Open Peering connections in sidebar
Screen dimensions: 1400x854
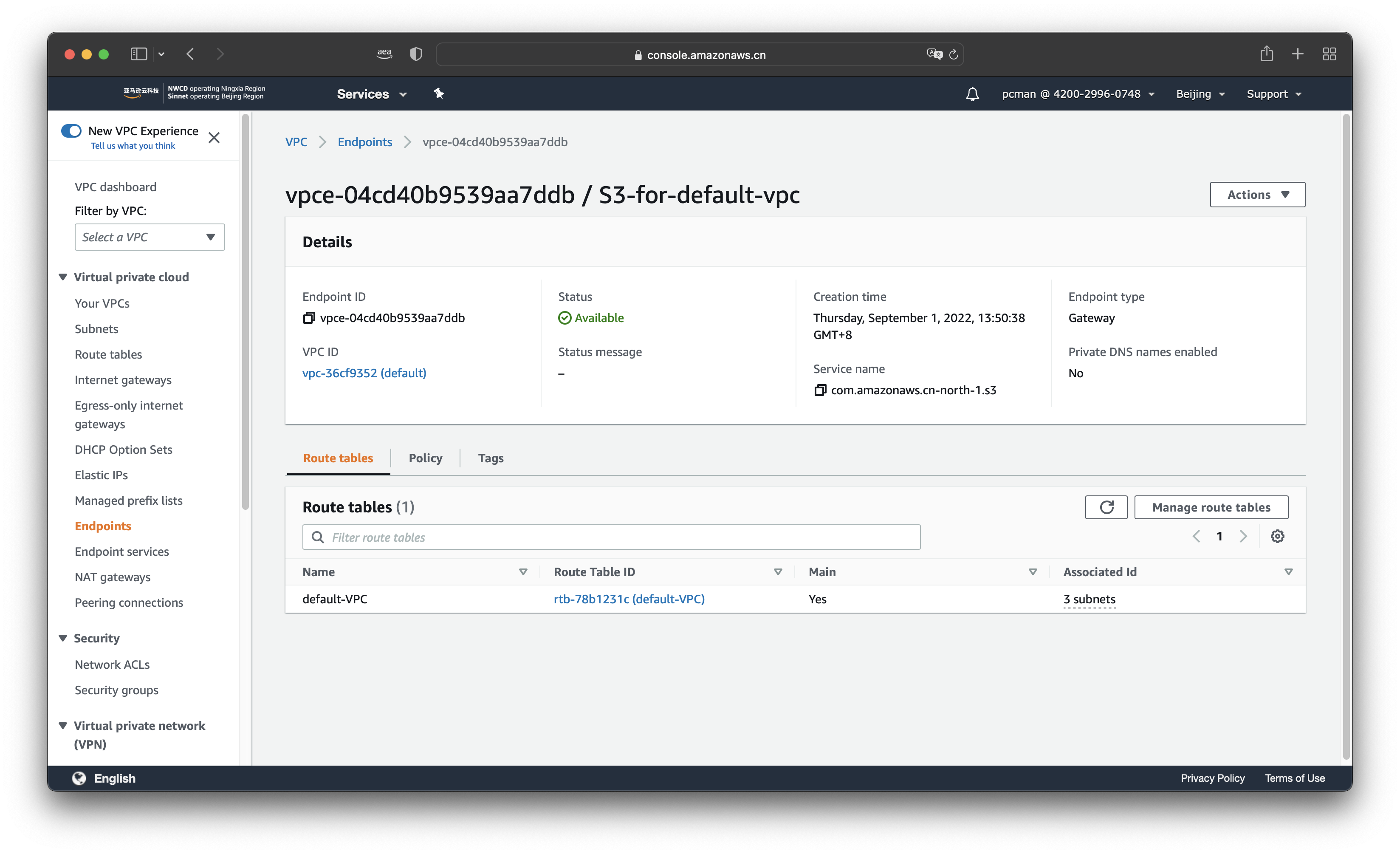pos(129,603)
